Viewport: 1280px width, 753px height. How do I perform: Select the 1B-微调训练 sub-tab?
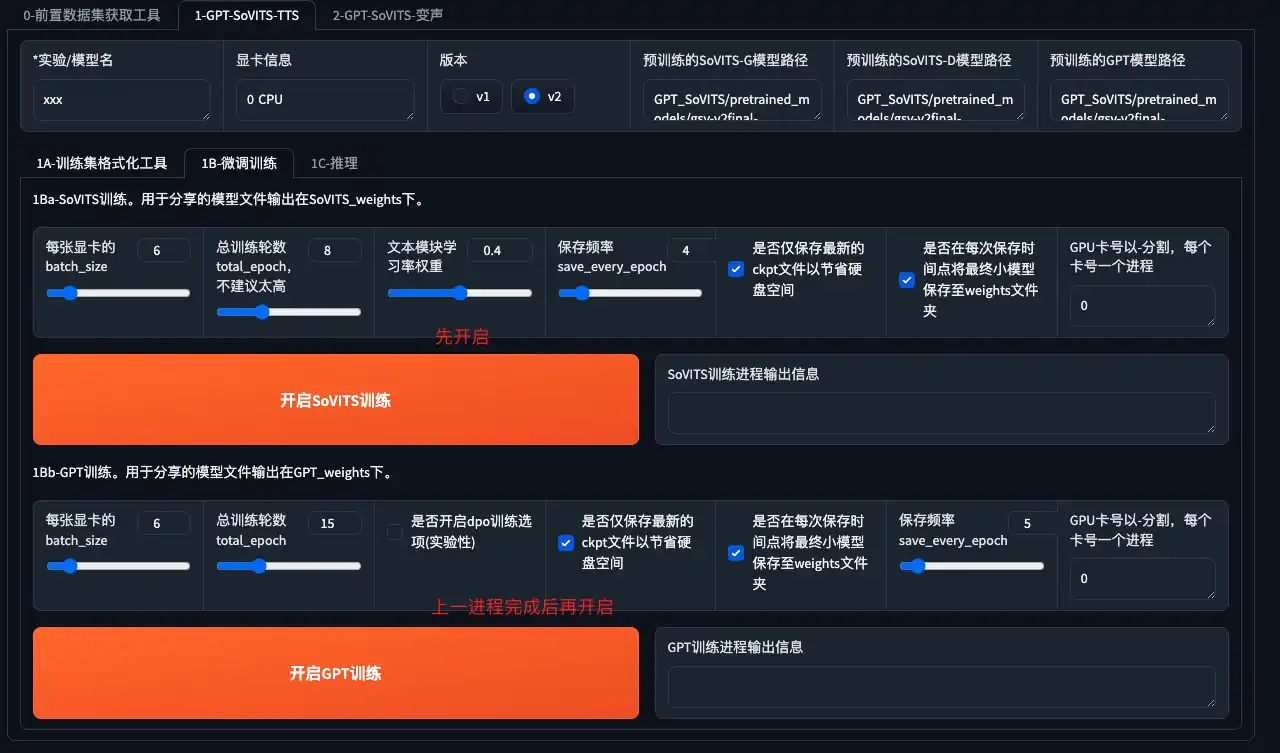pyautogui.click(x=239, y=162)
